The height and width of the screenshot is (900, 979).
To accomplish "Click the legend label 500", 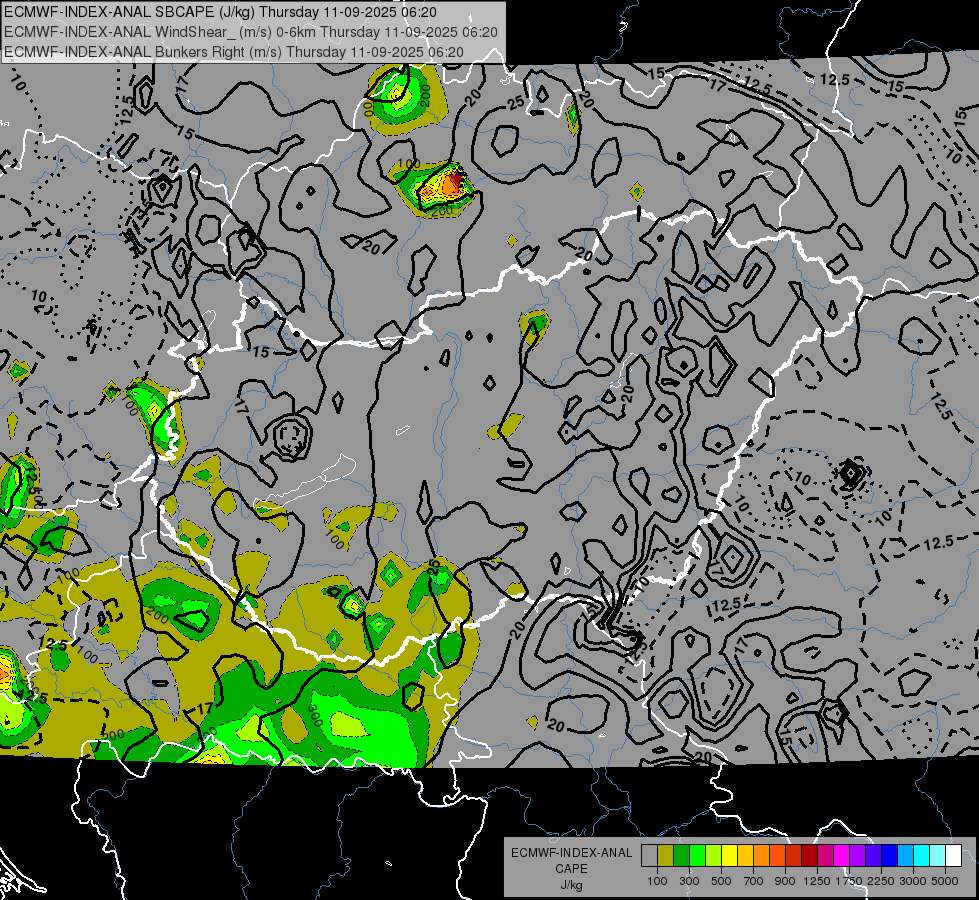I will [721, 881].
